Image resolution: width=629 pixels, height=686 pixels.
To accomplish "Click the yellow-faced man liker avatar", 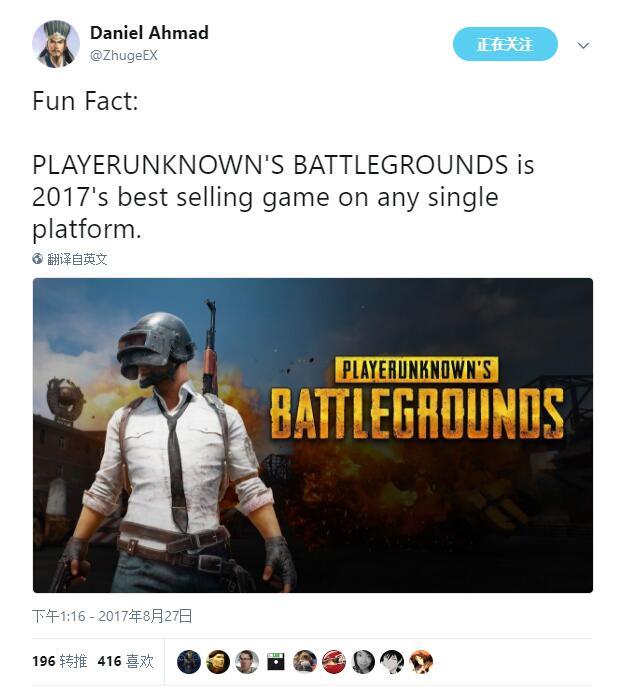I will [218, 662].
